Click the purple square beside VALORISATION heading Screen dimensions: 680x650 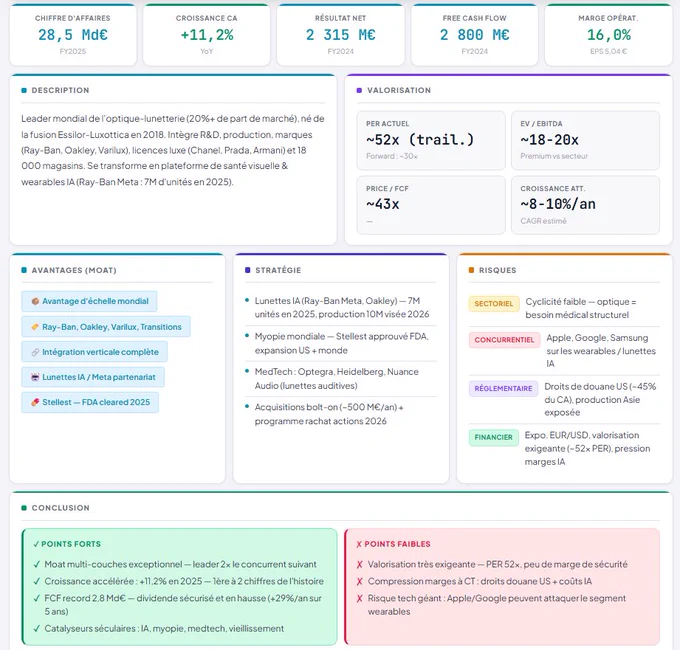pos(359,90)
